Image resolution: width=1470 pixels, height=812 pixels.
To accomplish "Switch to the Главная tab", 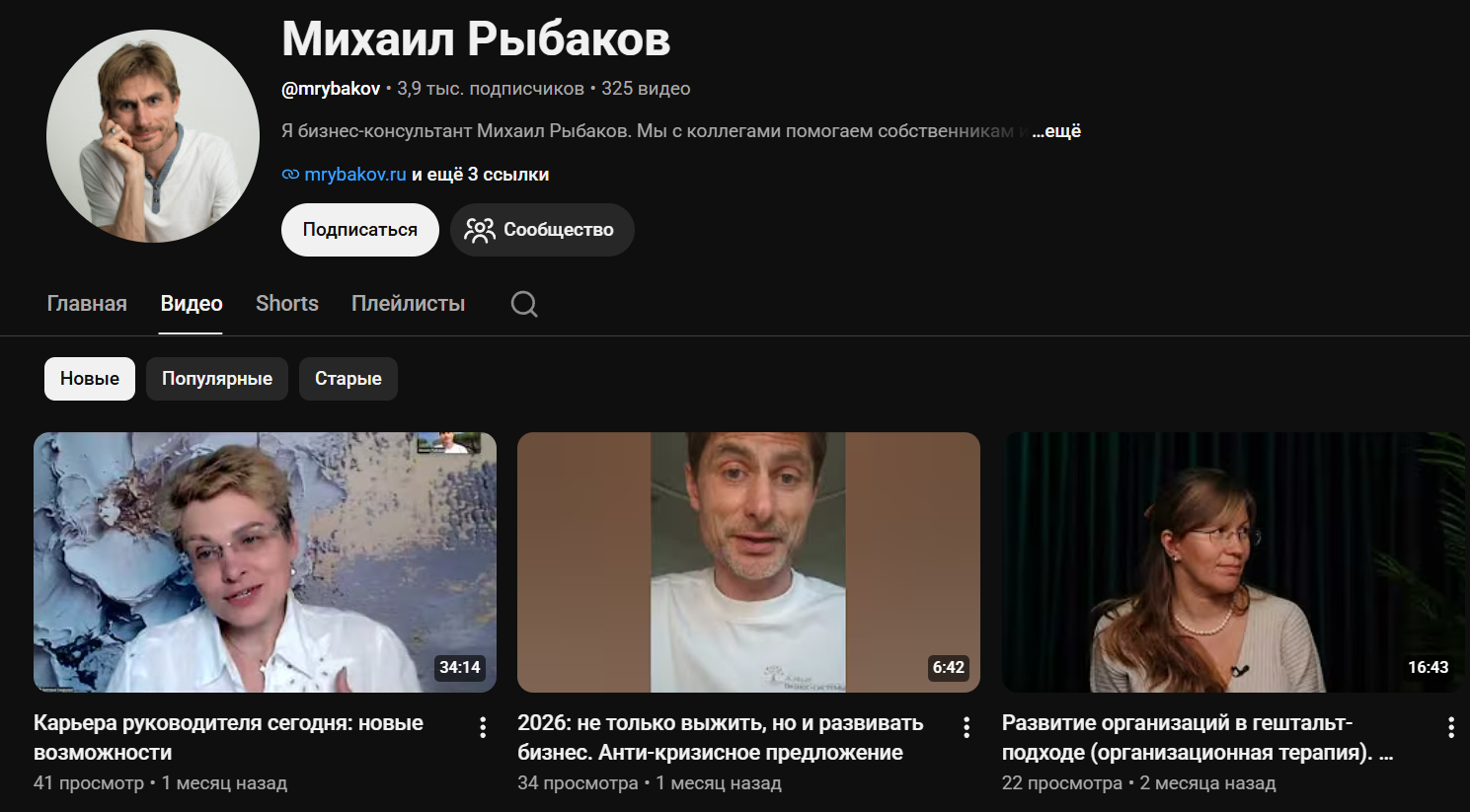I will (x=87, y=304).
